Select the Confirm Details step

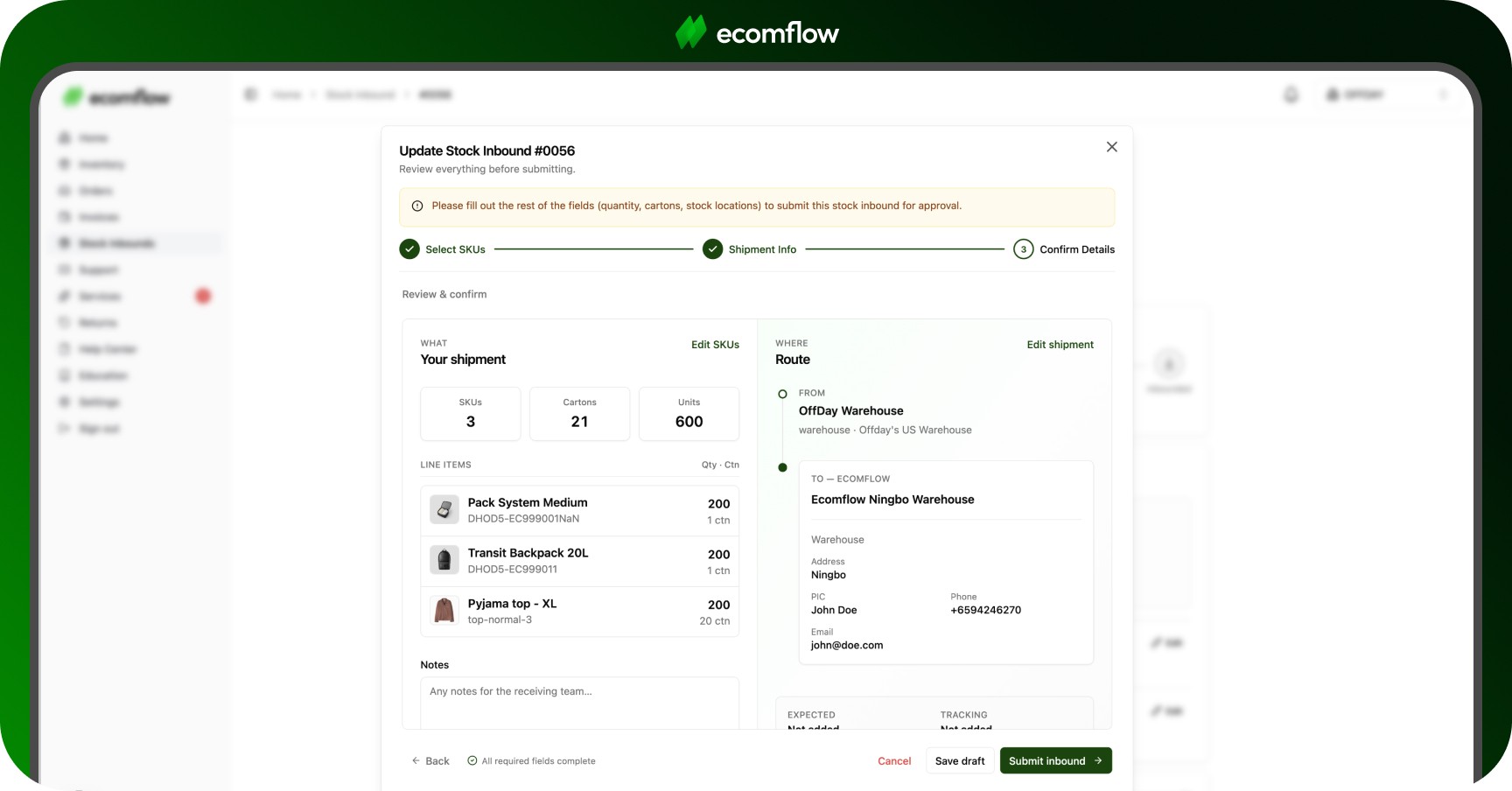tap(1064, 249)
